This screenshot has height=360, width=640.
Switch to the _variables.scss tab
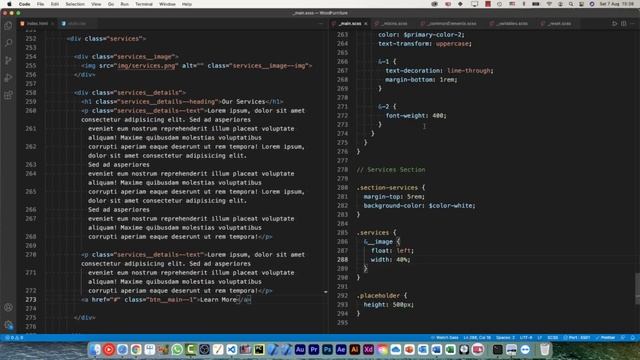512,24
